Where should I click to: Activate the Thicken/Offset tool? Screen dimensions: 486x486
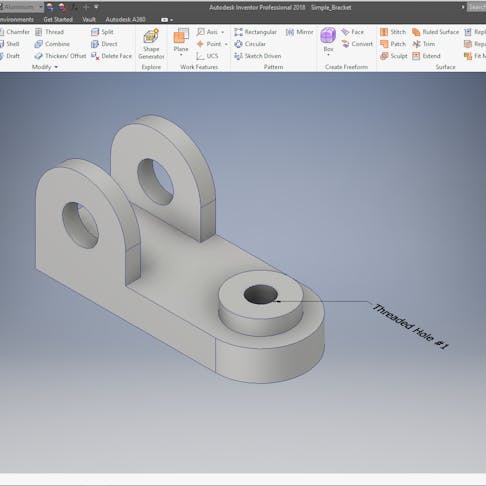coord(60,56)
